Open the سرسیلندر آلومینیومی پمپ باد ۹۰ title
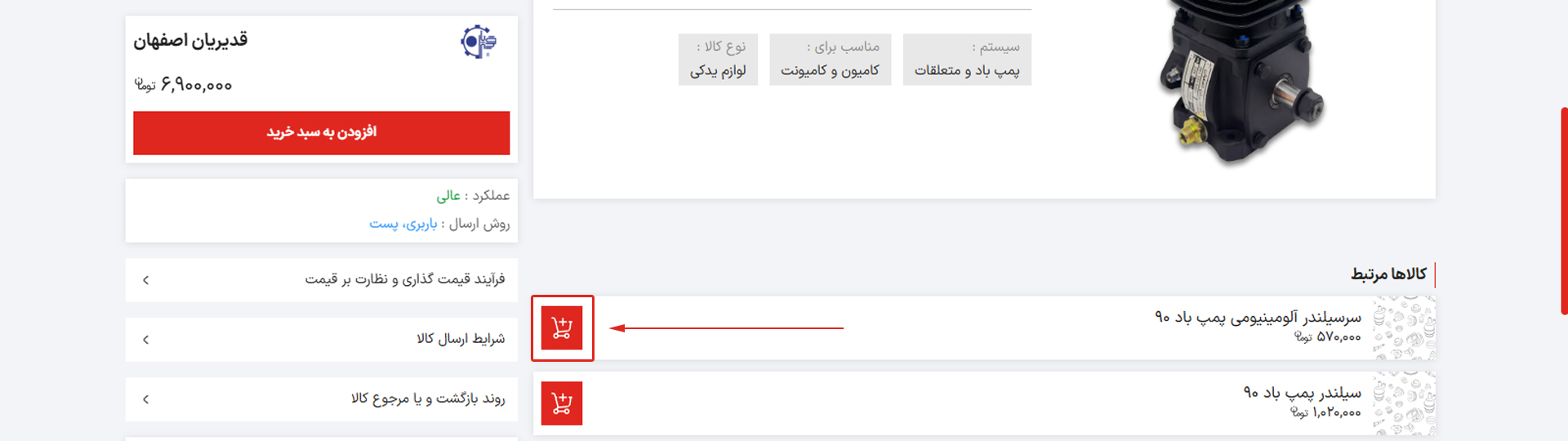Image resolution: width=1568 pixels, height=441 pixels. (1258, 317)
